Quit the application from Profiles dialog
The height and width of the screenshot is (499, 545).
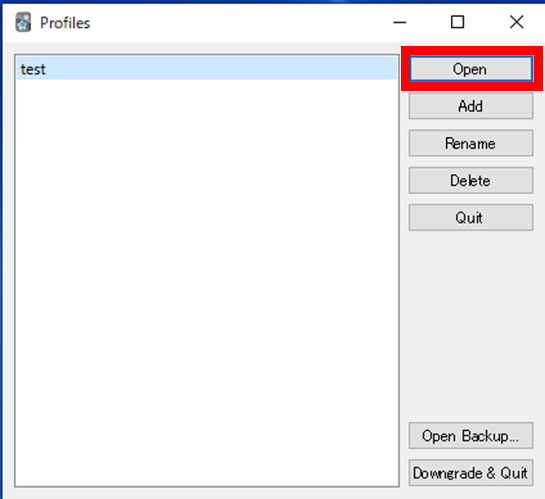(471, 218)
